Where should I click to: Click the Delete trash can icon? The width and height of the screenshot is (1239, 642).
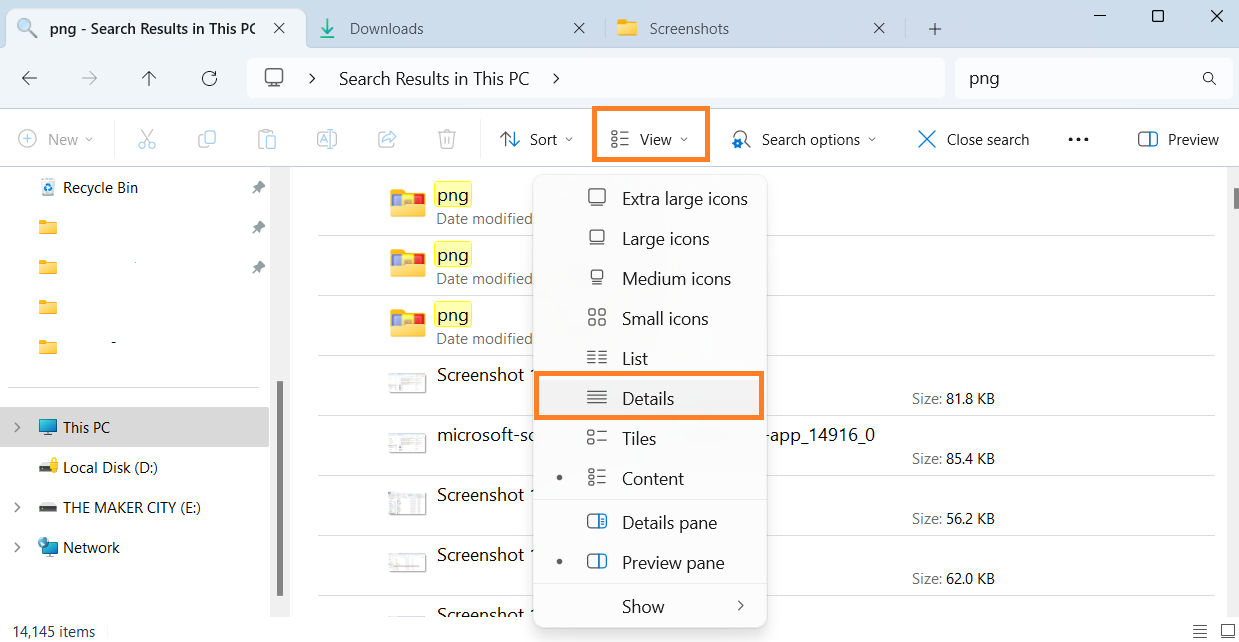pyautogui.click(x=447, y=139)
